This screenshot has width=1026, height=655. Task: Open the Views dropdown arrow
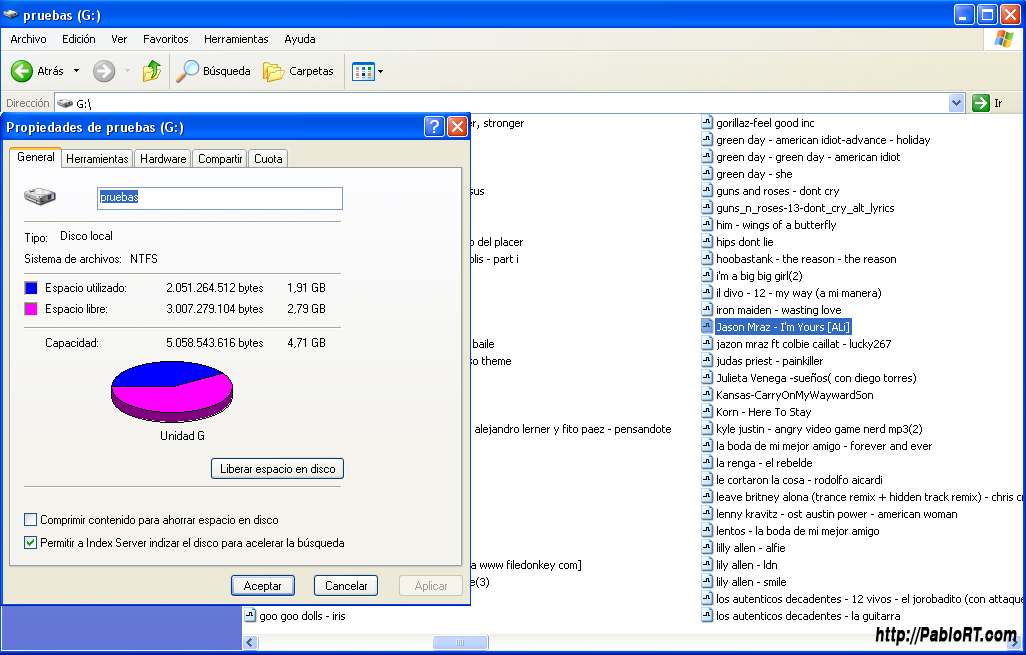tap(381, 72)
